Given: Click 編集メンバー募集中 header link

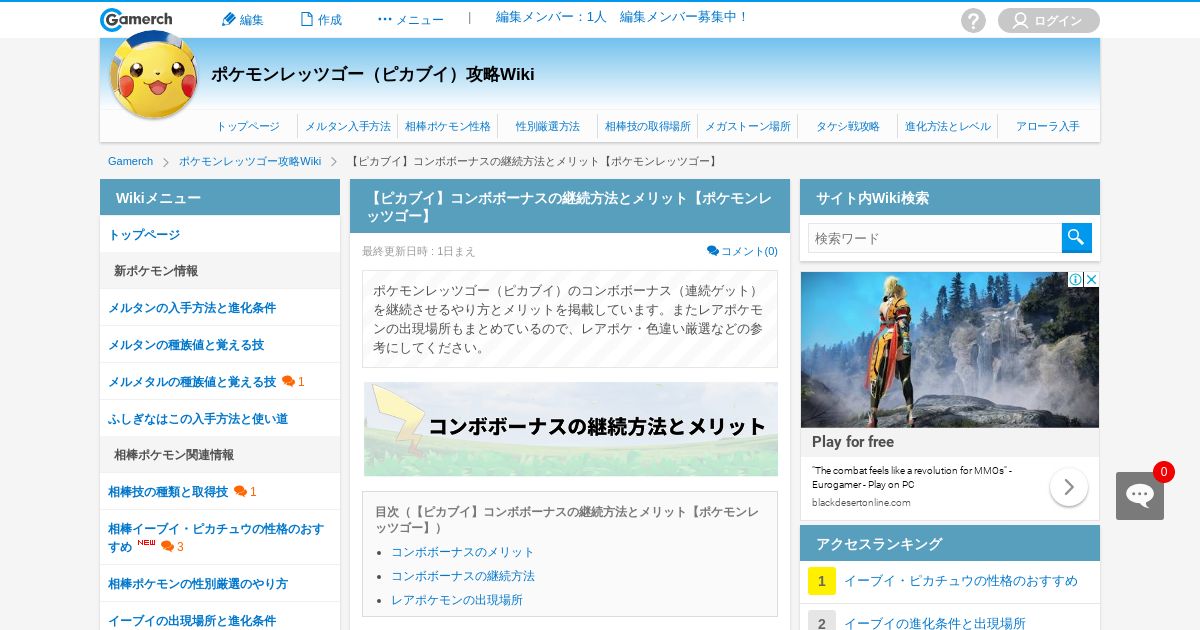Looking at the screenshot, I should (684, 17).
